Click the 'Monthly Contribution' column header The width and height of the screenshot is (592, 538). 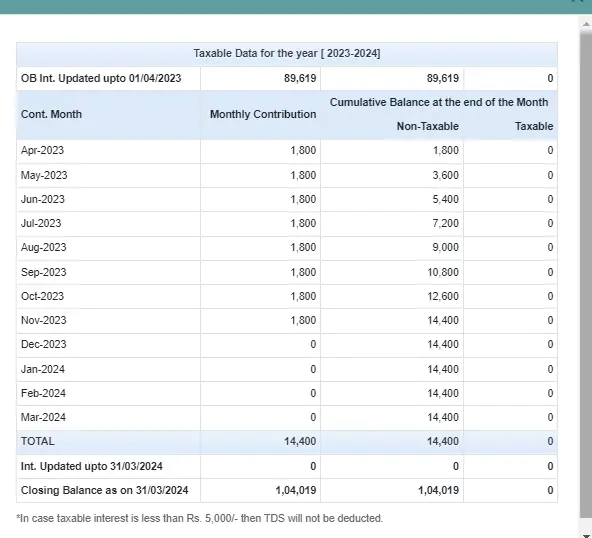pyautogui.click(x=263, y=114)
